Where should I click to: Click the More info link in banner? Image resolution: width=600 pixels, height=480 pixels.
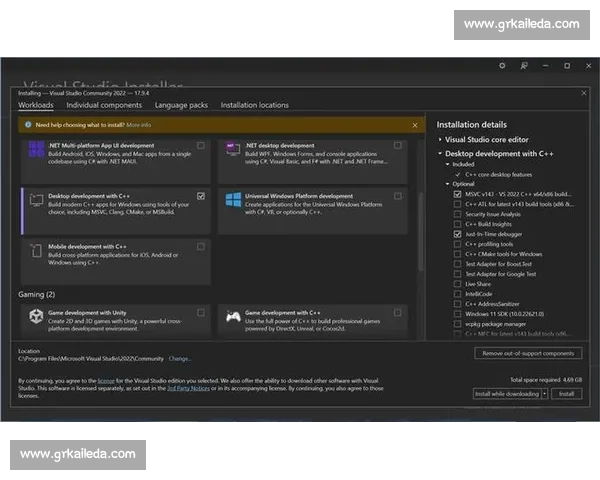(x=139, y=125)
